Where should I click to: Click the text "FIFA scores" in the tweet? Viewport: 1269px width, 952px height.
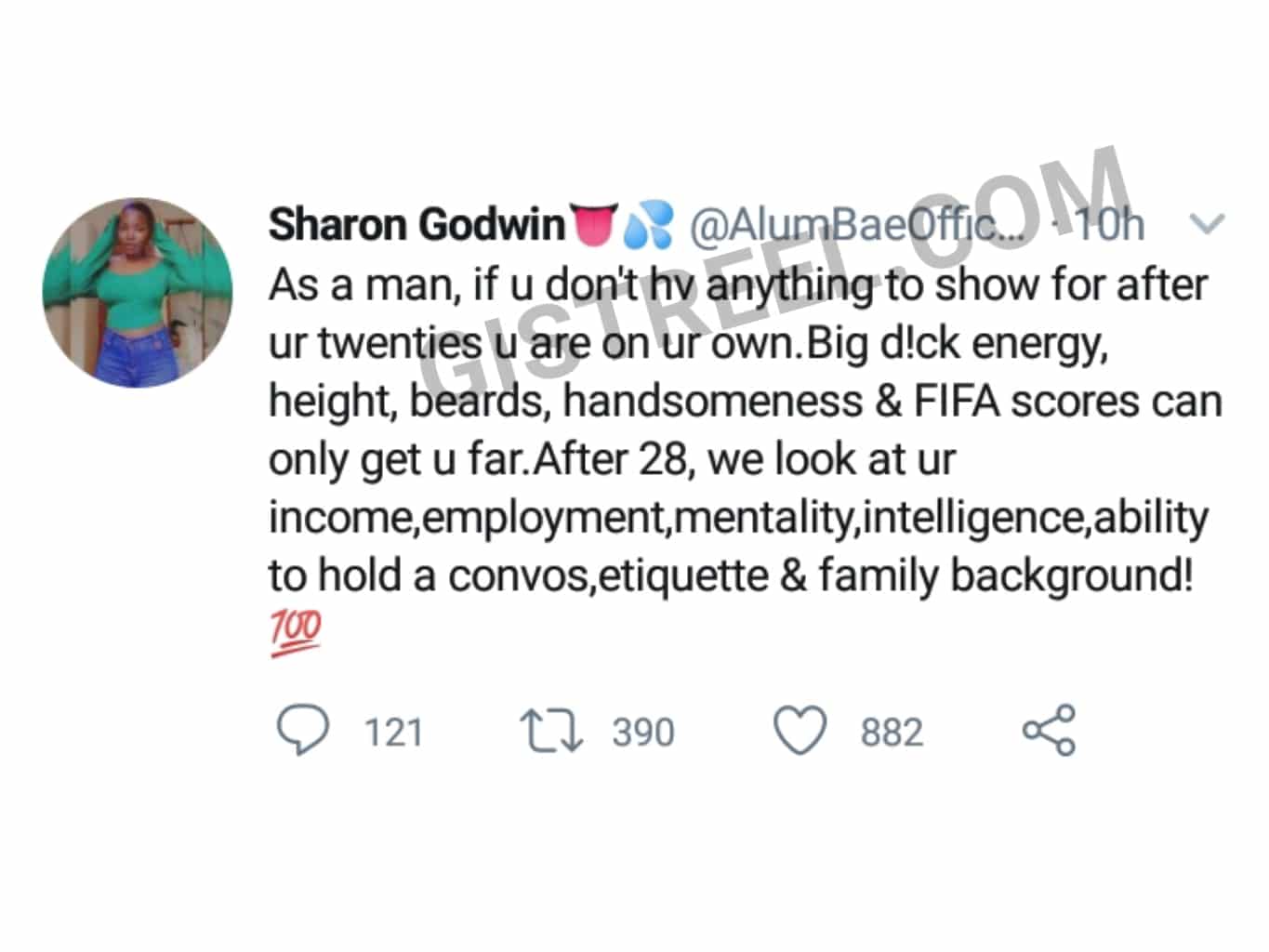1026,401
